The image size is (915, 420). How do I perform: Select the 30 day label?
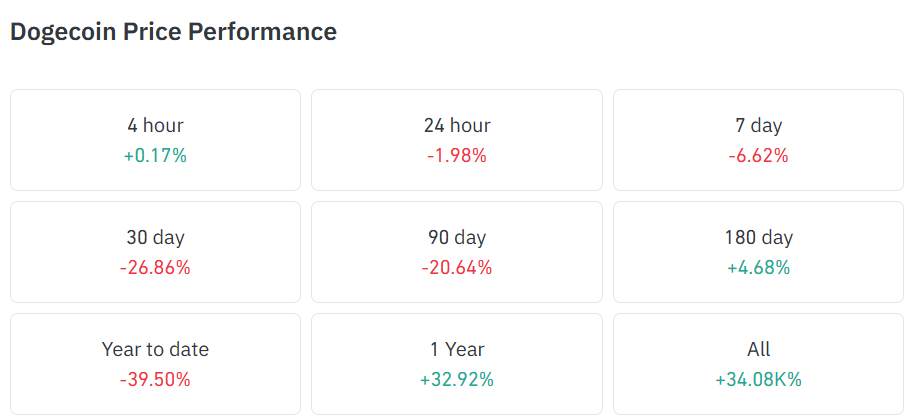[155, 238]
